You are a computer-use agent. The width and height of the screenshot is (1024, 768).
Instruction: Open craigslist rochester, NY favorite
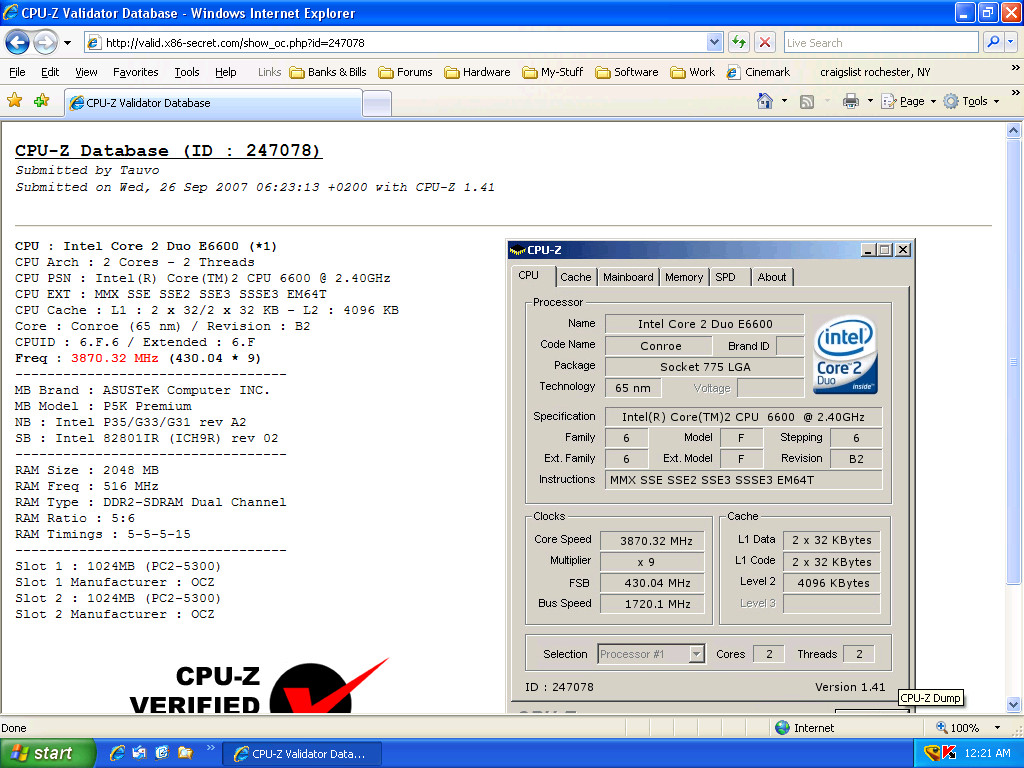pos(875,72)
